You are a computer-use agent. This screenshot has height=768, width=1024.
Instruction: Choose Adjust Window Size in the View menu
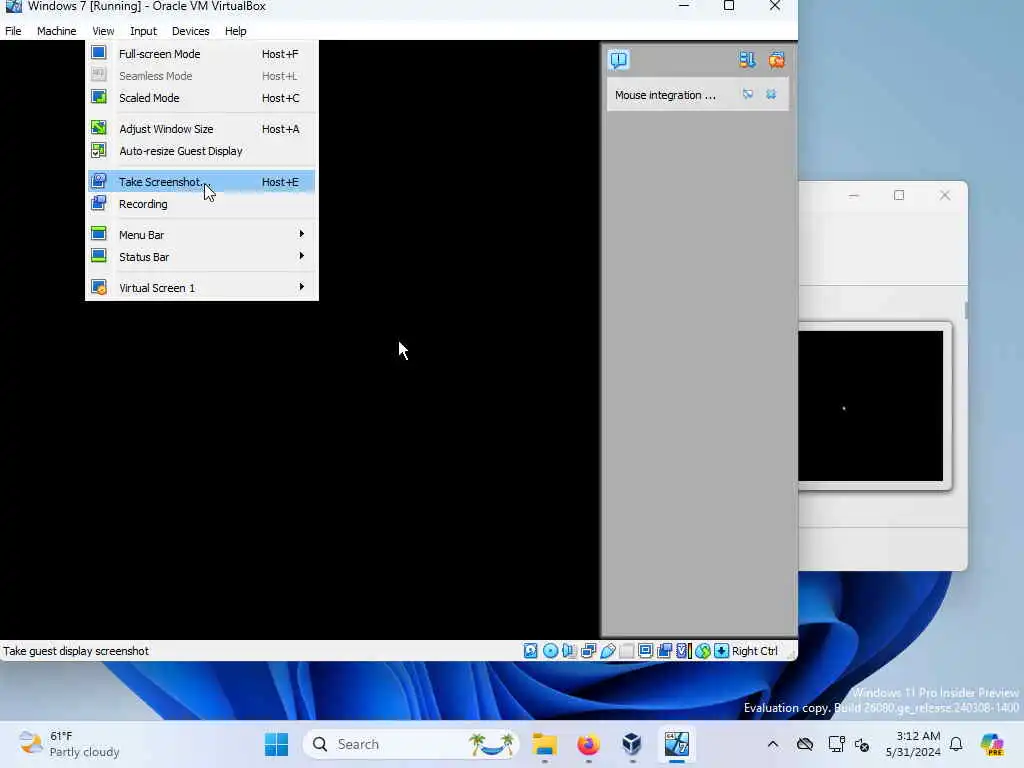[x=201, y=129]
